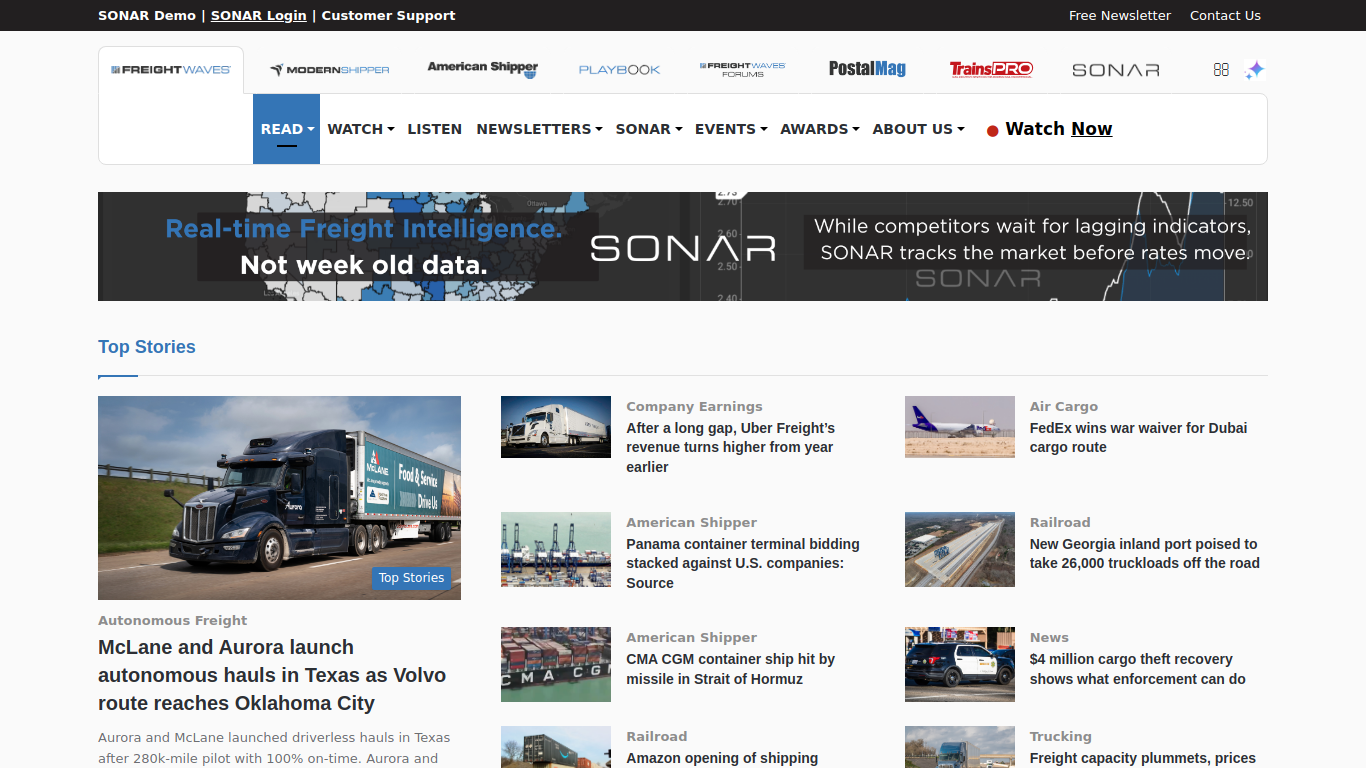Click the Top Stories badge on featured image
The height and width of the screenshot is (768, 1366).
coord(411,578)
